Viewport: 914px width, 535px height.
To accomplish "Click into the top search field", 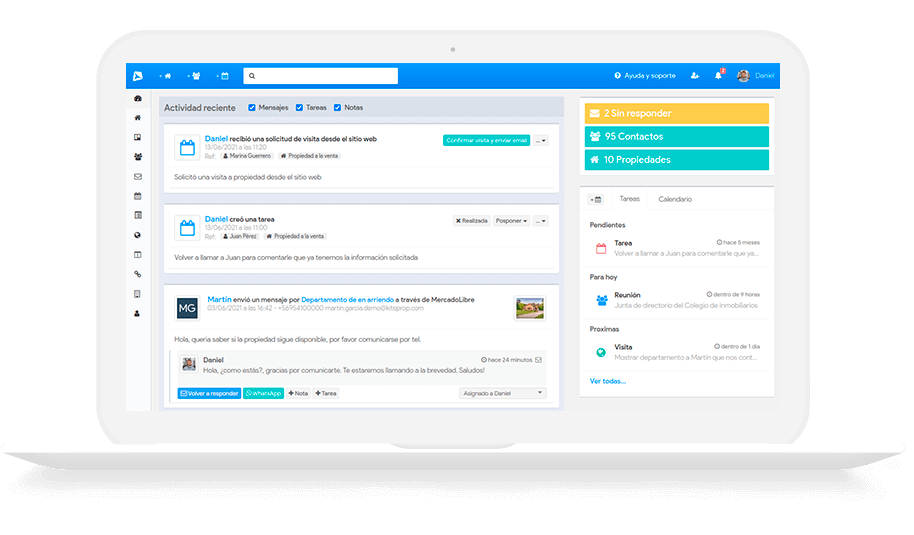I will tap(321, 76).
